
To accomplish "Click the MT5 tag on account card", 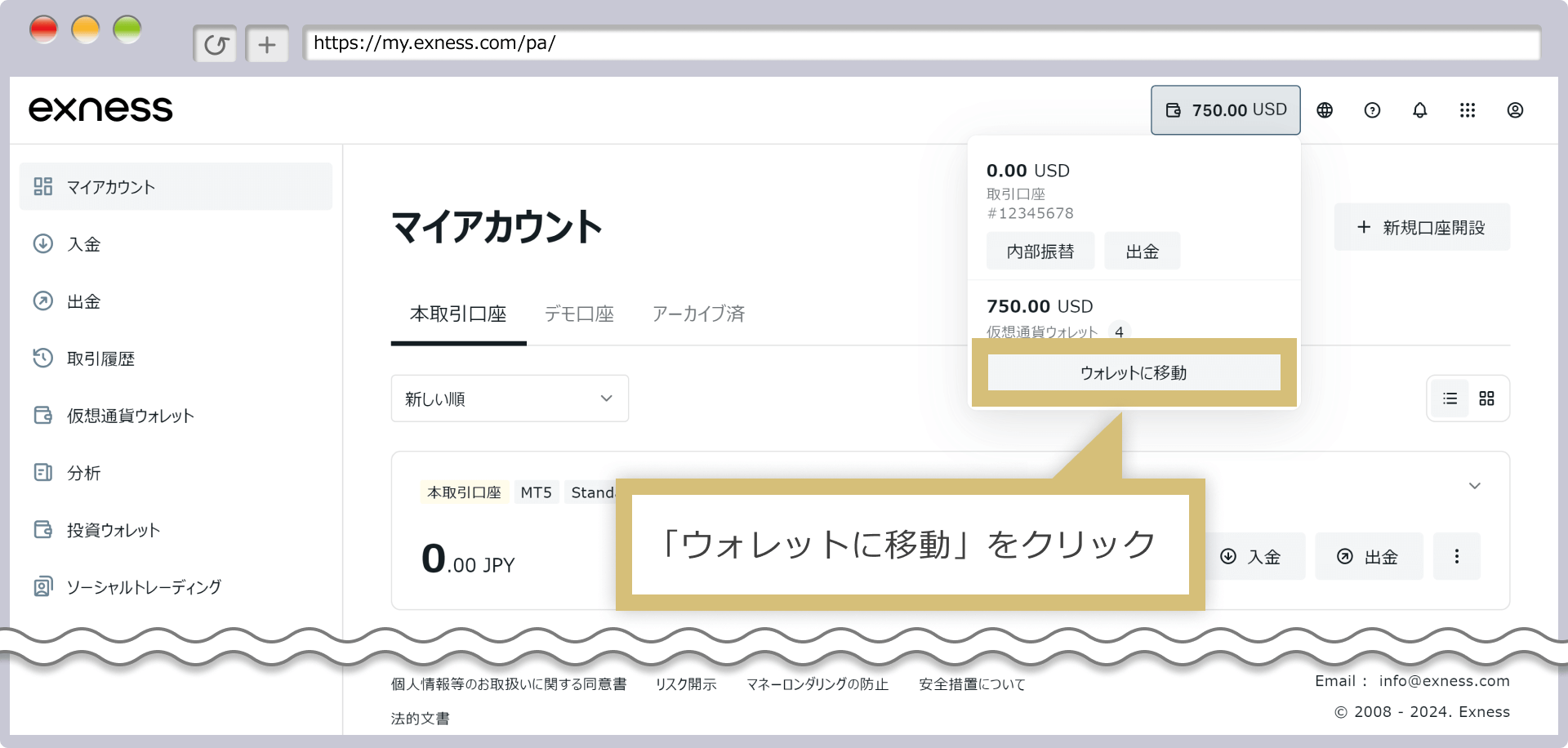I will click(537, 492).
